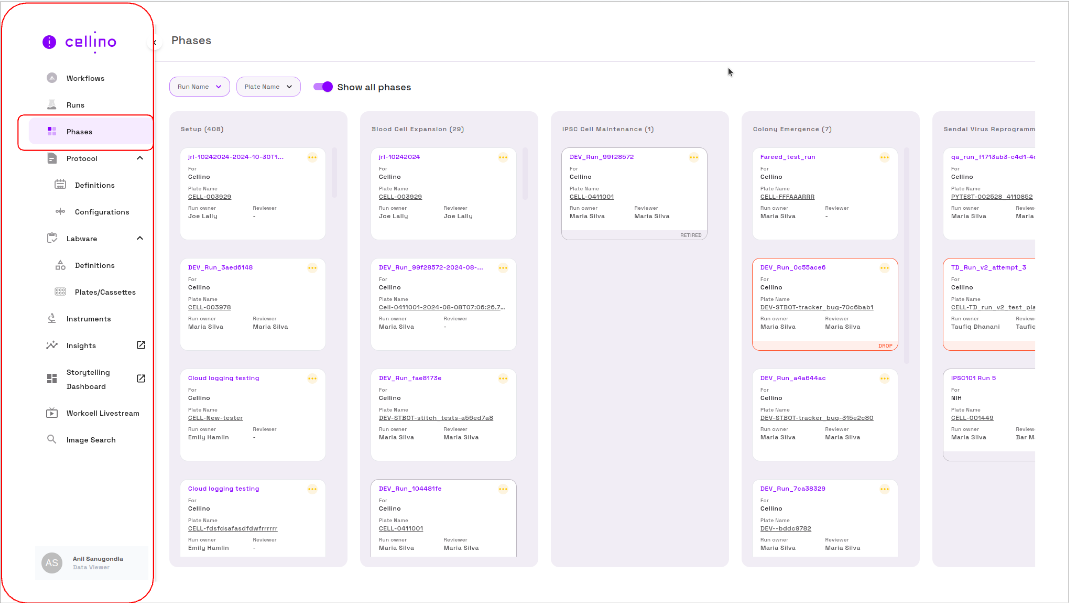Screen dimensions: 1069x603
Task: Open Configurations under Protocol
Action: pos(101,212)
